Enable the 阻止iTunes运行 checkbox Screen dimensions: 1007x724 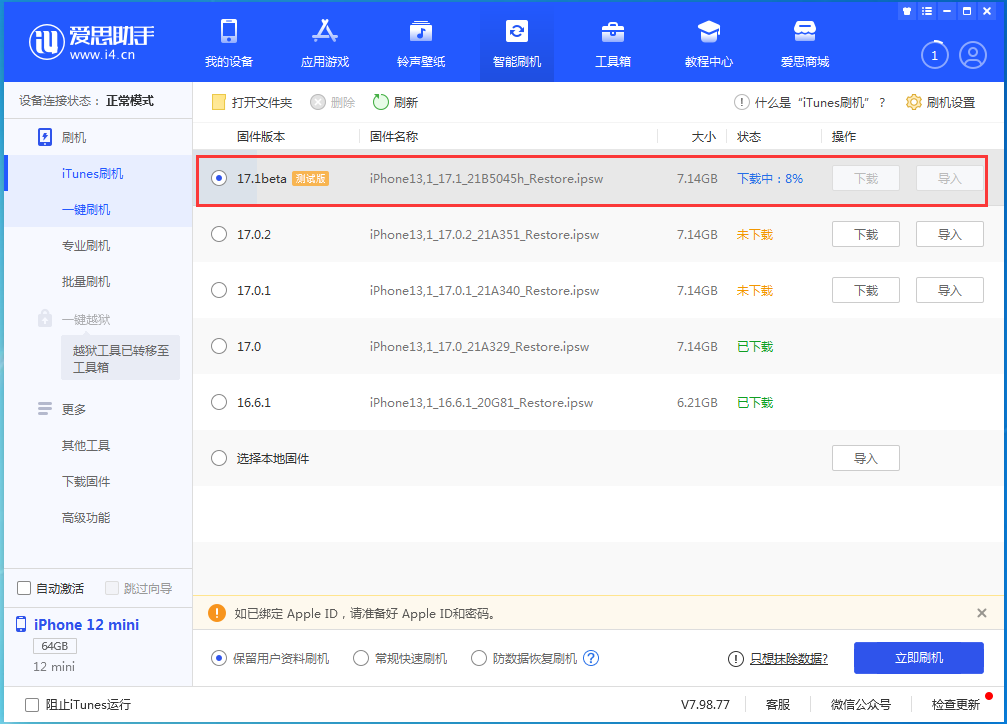[x=31, y=705]
